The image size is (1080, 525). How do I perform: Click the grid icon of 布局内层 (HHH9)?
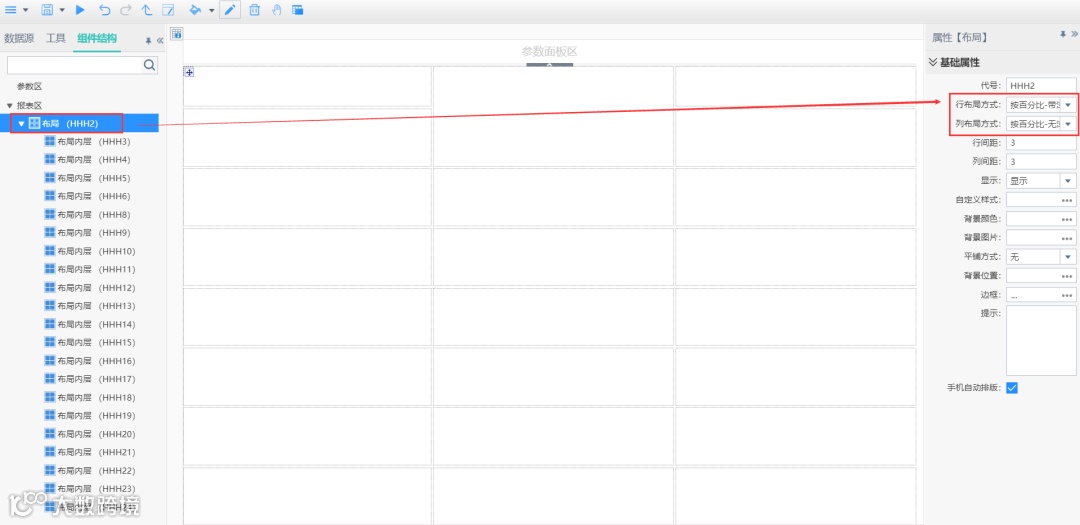50,232
